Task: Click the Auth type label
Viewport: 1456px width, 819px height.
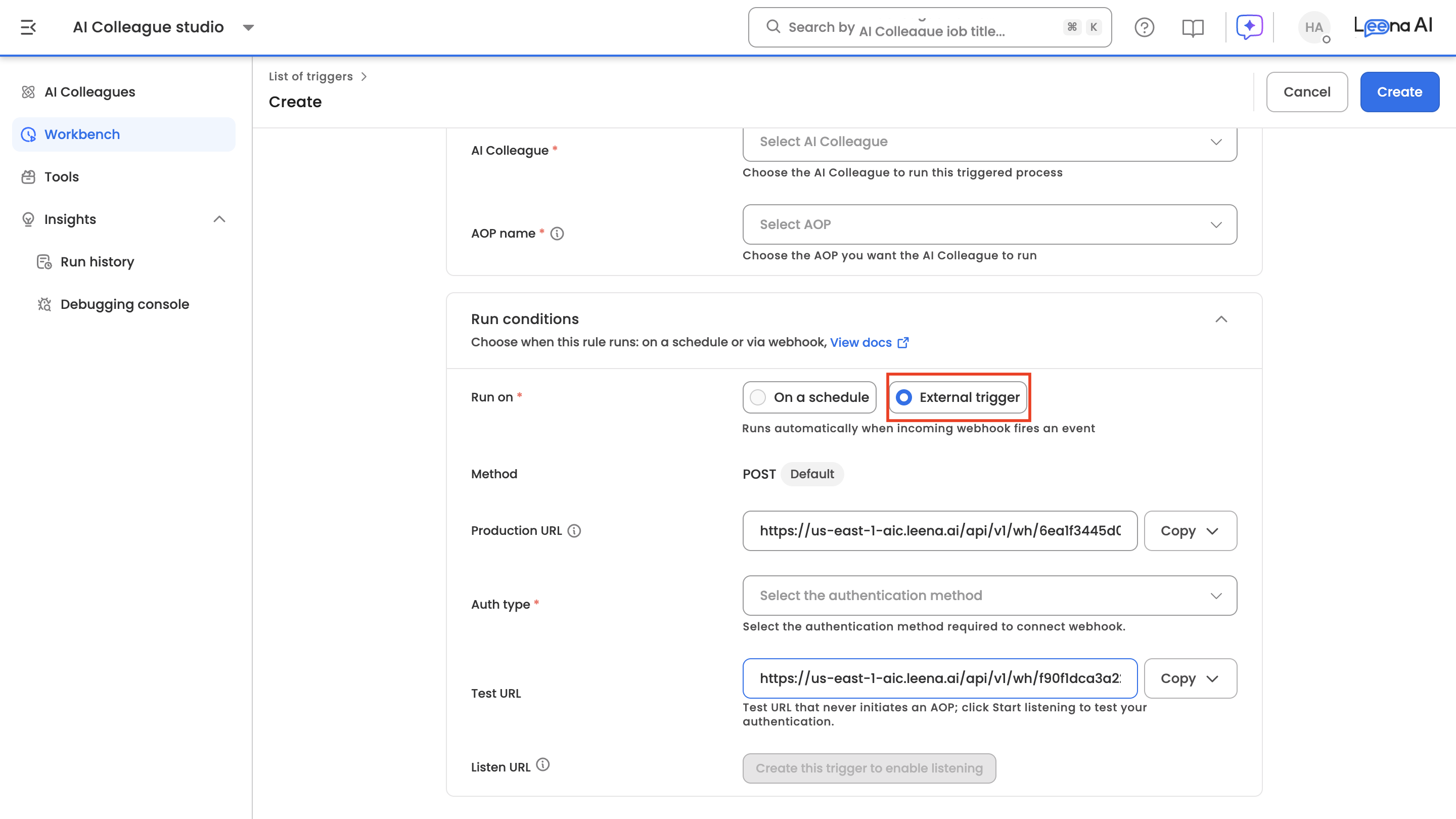Action: (x=500, y=604)
